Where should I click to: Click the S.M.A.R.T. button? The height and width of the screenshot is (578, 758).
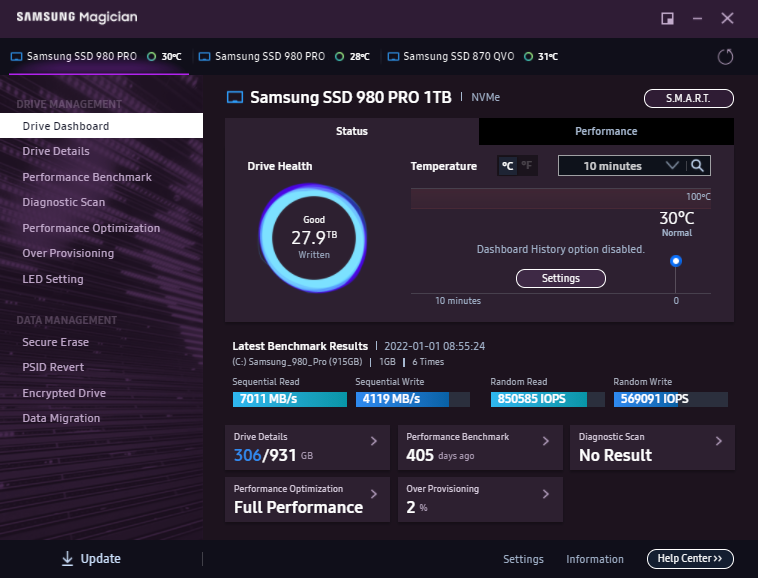click(688, 99)
